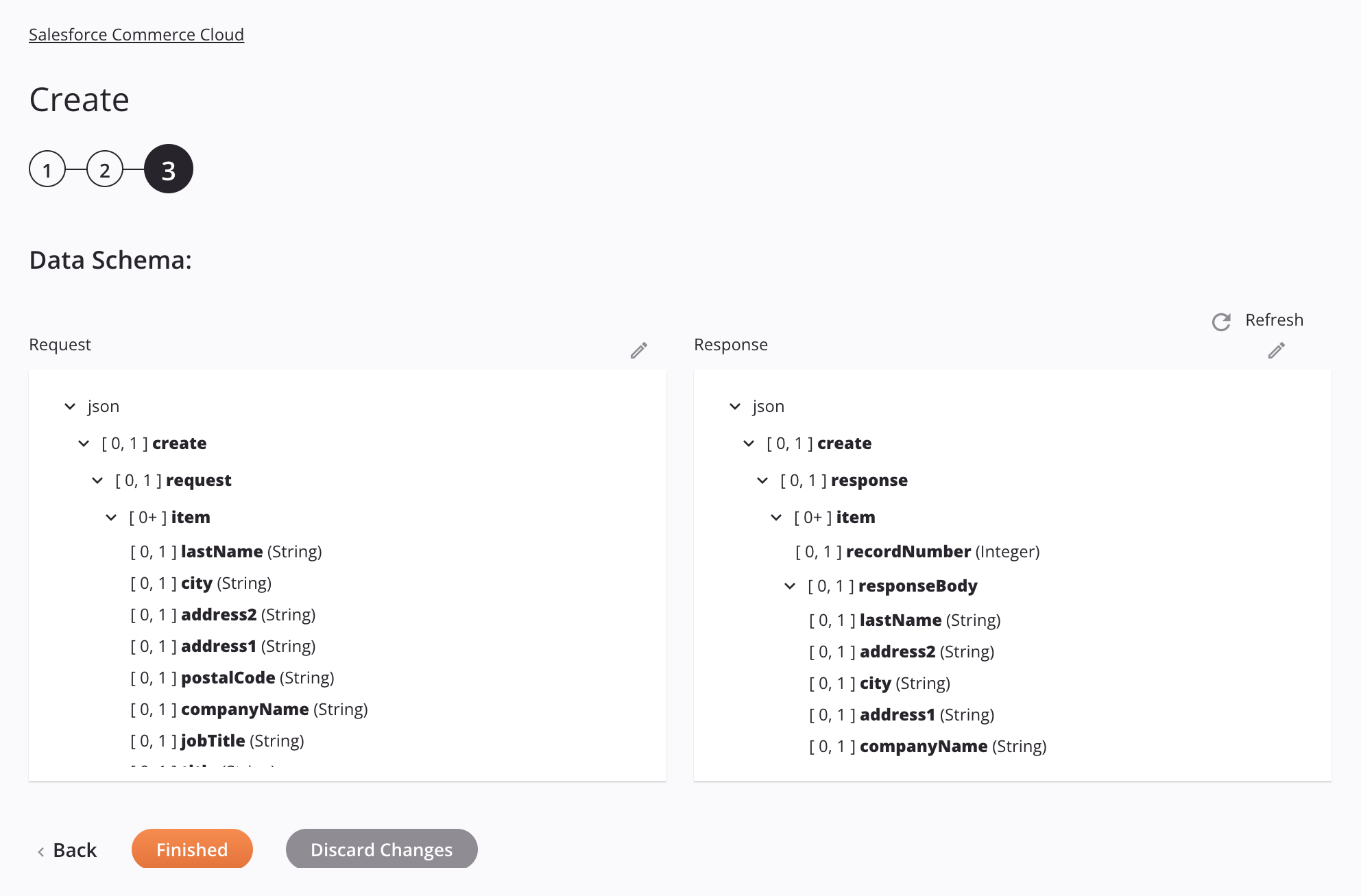The width and height of the screenshot is (1361, 896).
Task: Click the Finished button to complete
Action: pos(192,848)
